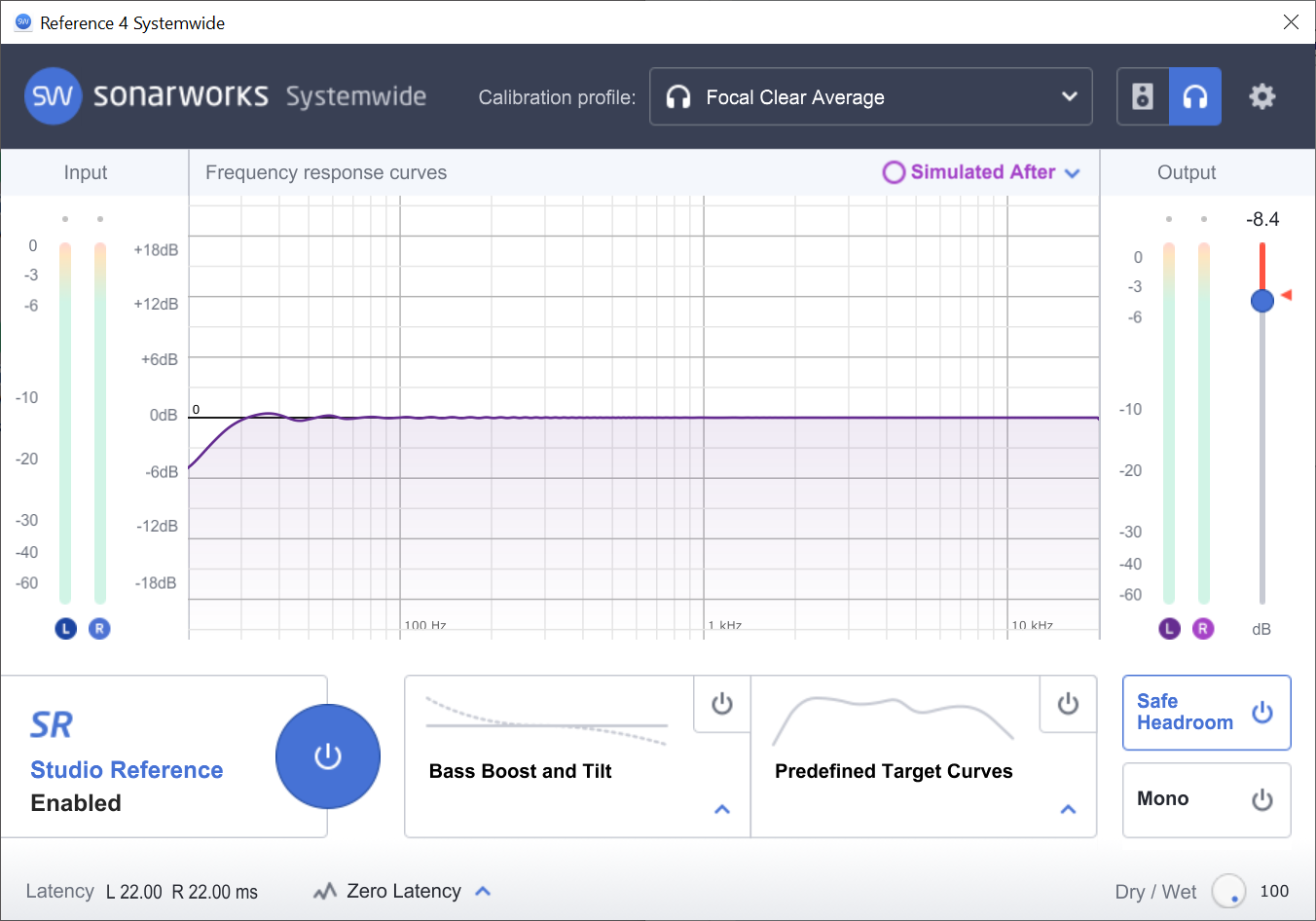Click the output right channel R badge

pyautogui.click(x=1203, y=629)
